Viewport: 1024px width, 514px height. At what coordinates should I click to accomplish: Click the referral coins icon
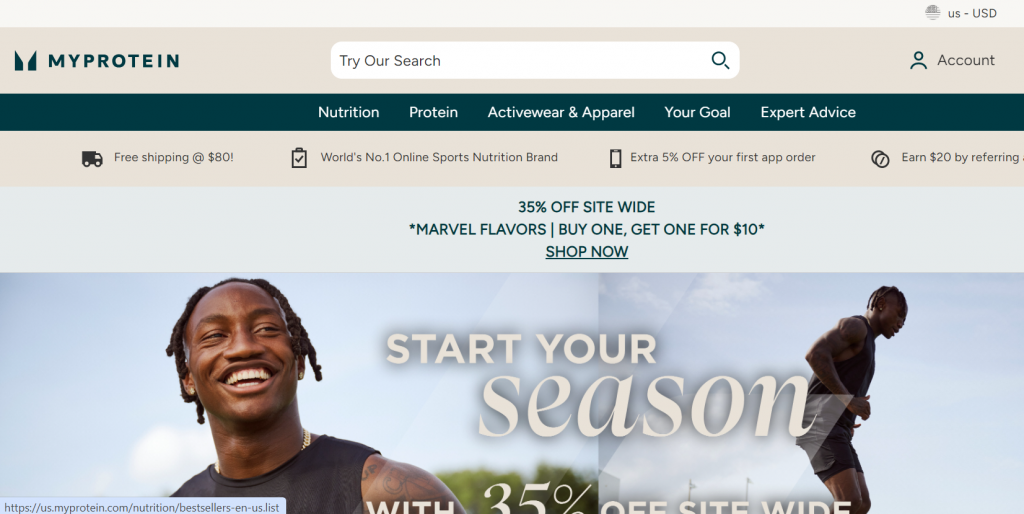tap(880, 159)
